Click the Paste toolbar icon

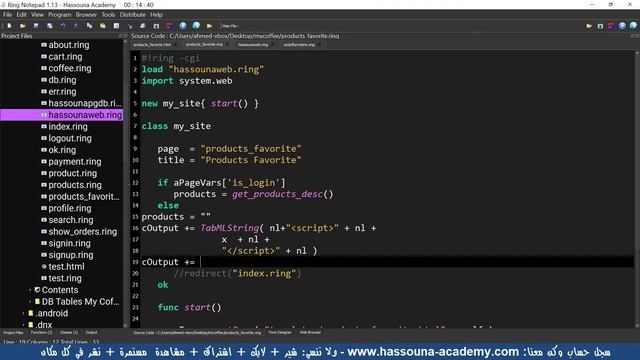pos(103,26)
